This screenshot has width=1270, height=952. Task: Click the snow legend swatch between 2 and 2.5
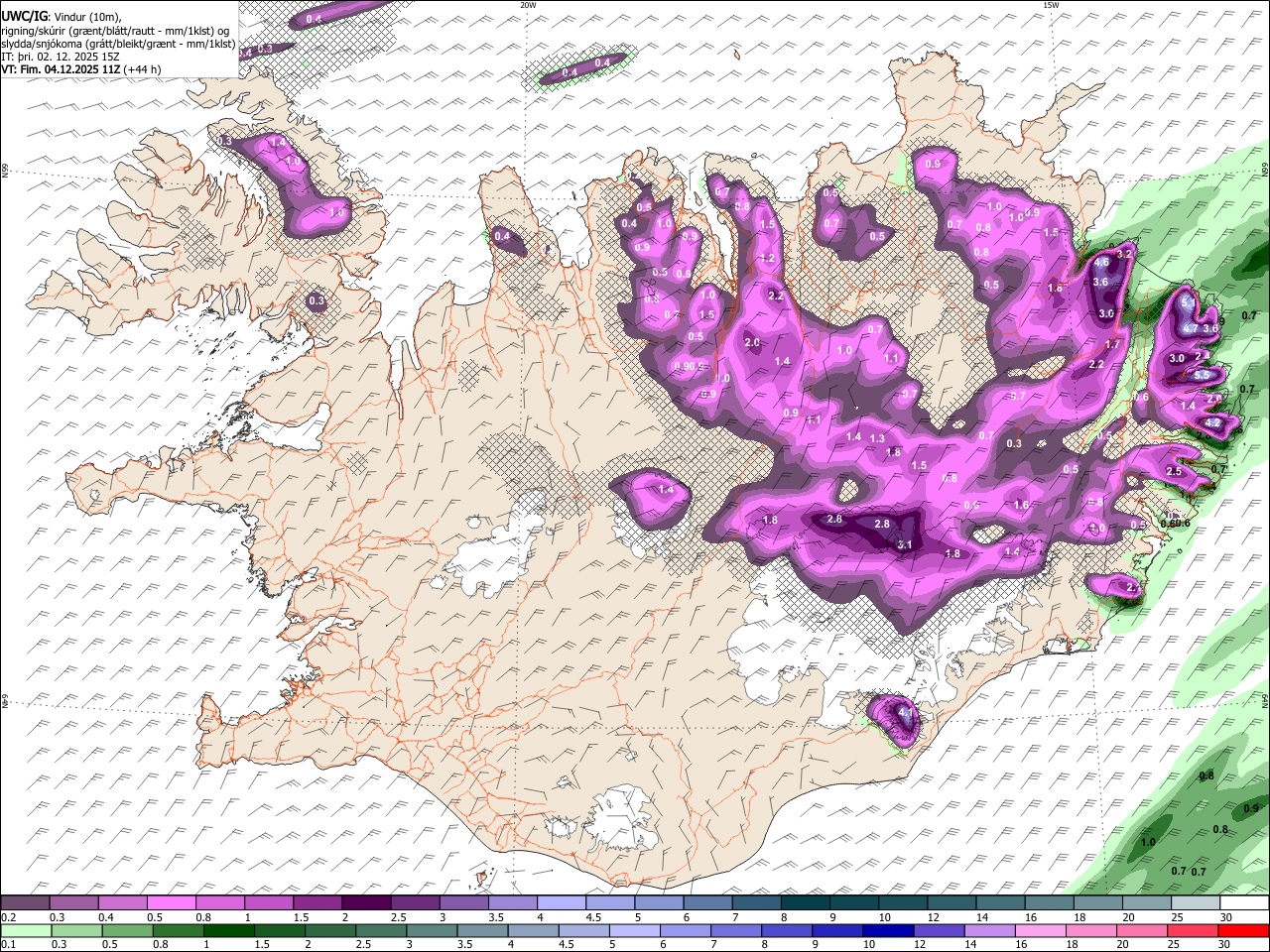click(x=366, y=903)
